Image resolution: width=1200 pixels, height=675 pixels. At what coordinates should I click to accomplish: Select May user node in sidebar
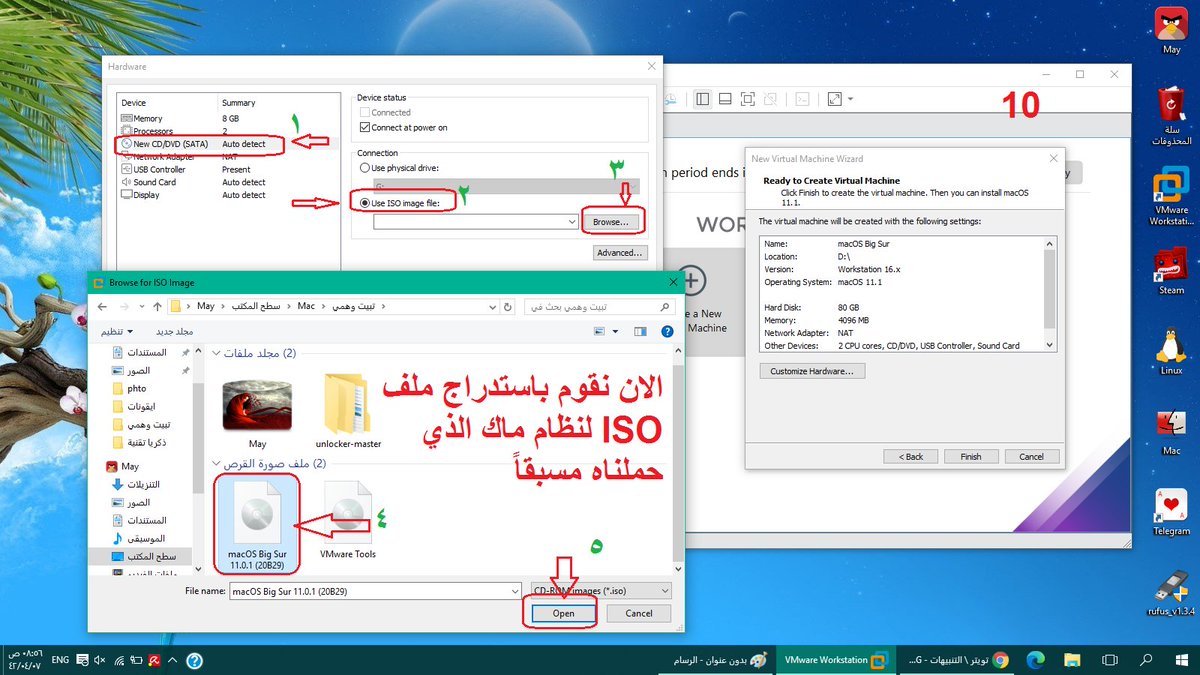[x=122, y=466]
